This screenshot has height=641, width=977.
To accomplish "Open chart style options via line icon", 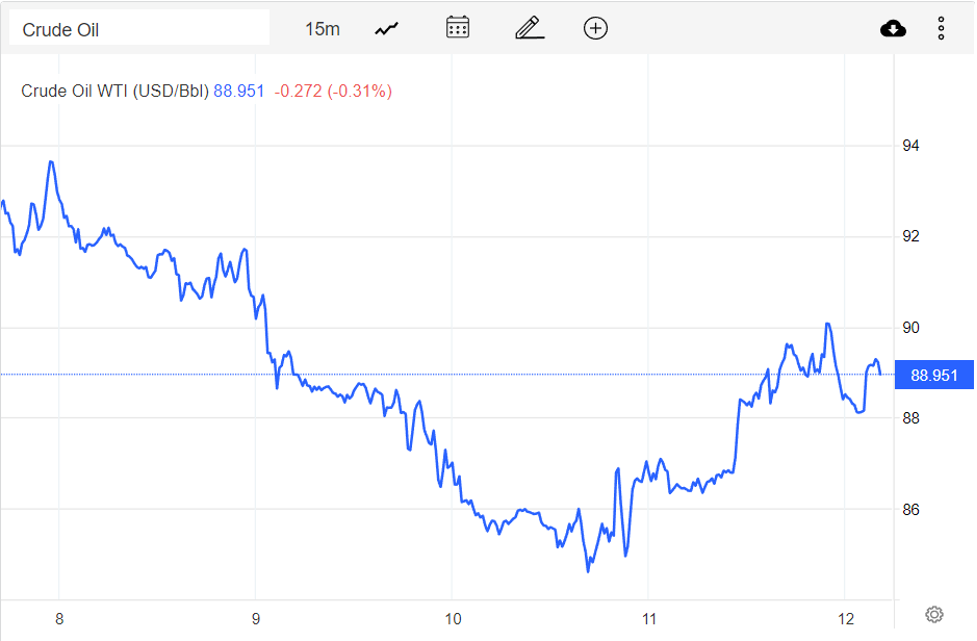I will coord(386,27).
